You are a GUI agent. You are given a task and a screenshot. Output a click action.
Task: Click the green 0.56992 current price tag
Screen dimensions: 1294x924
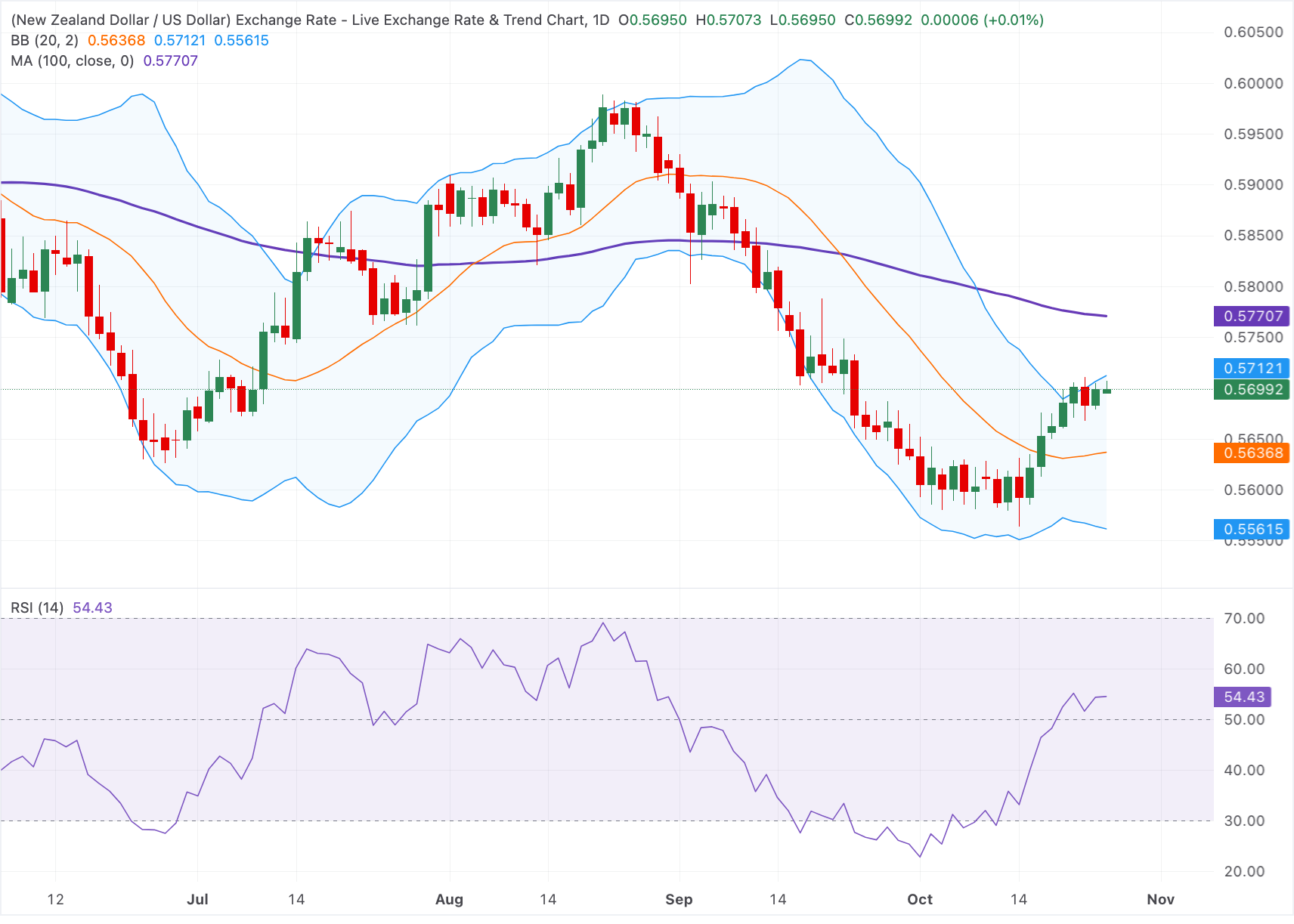click(1252, 390)
